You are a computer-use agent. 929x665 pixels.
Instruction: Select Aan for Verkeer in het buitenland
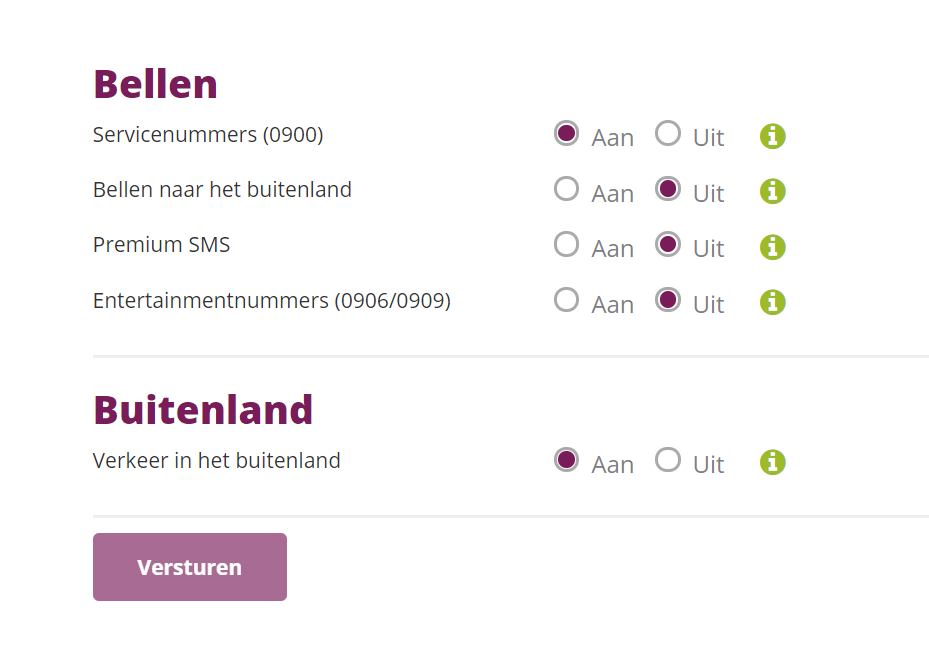(567, 460)
